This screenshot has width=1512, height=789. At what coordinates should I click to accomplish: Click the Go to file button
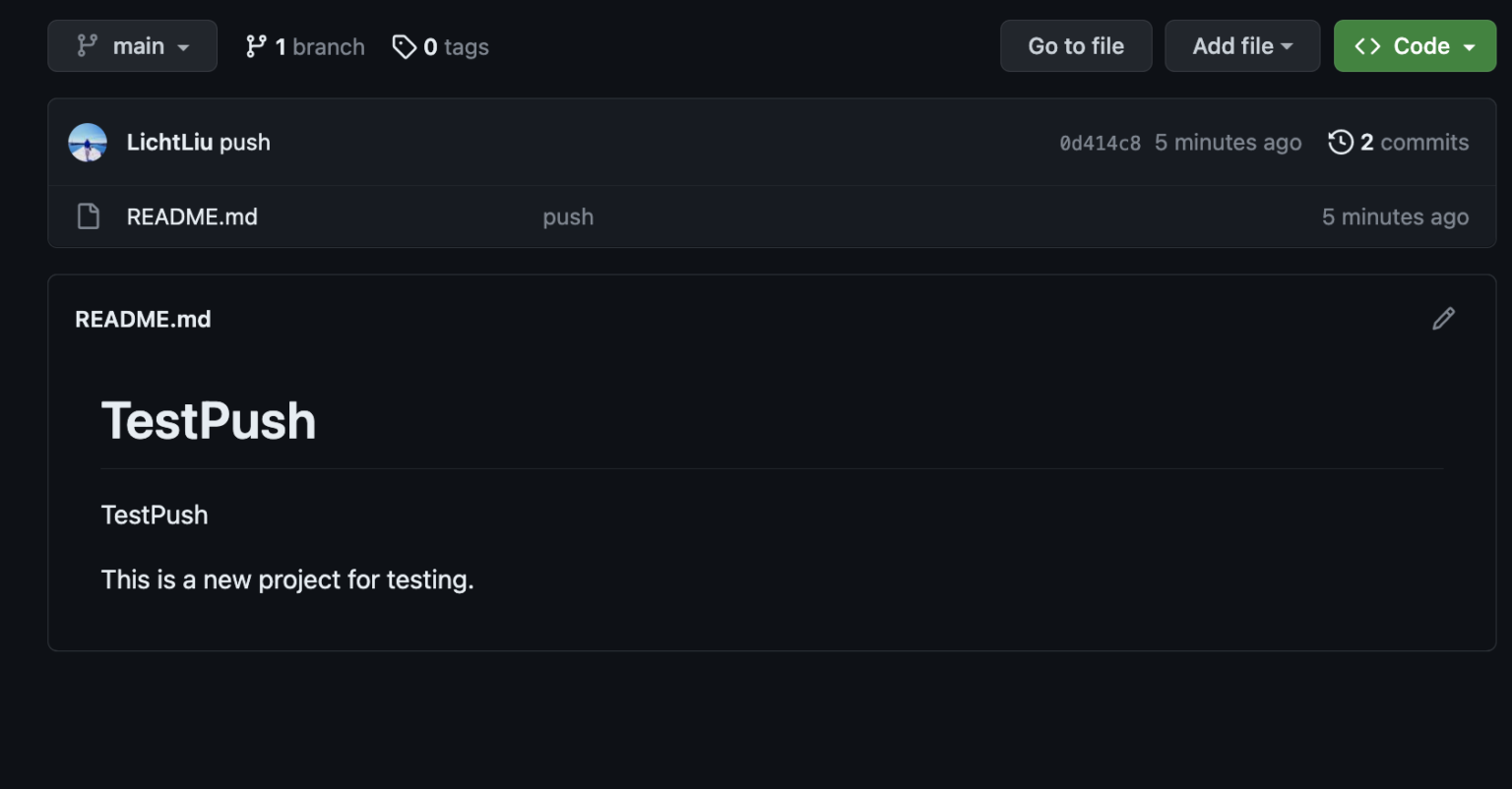(1076, 45)
